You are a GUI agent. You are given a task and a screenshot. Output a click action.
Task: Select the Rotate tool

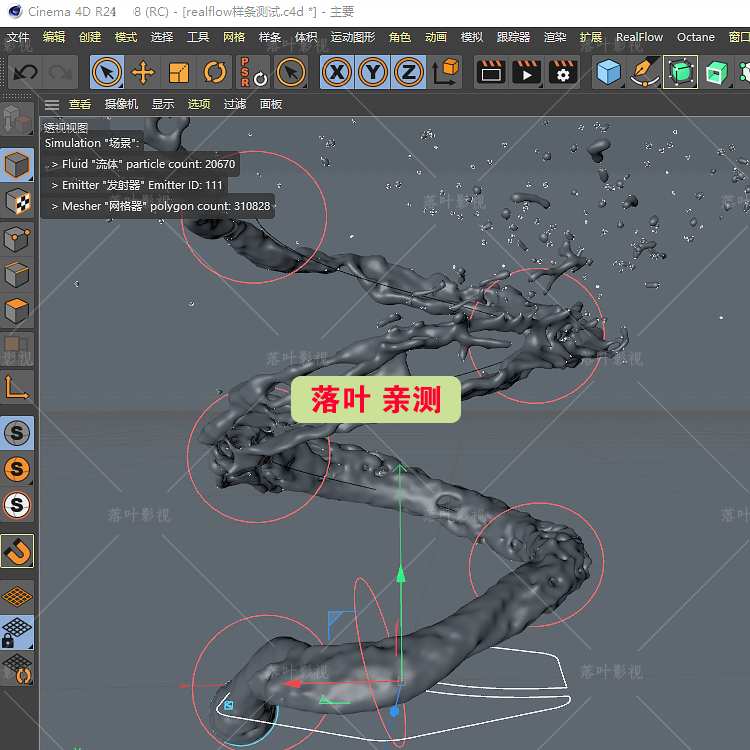point(215,72)
